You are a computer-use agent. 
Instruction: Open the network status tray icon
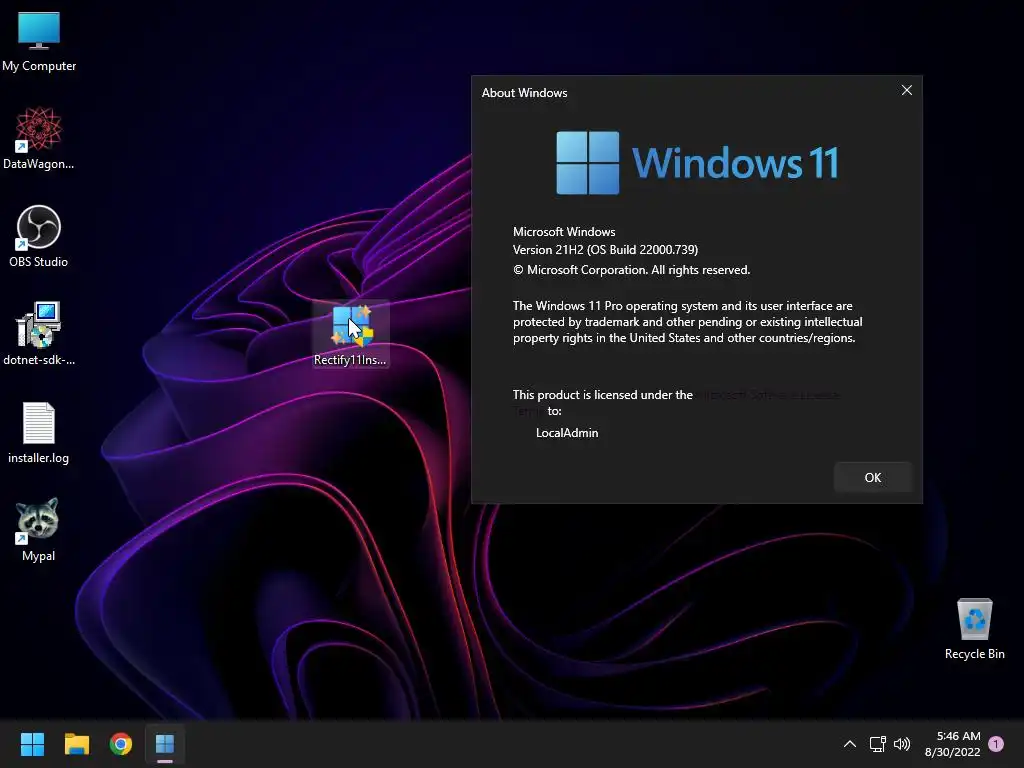click(x=877, y=744)
